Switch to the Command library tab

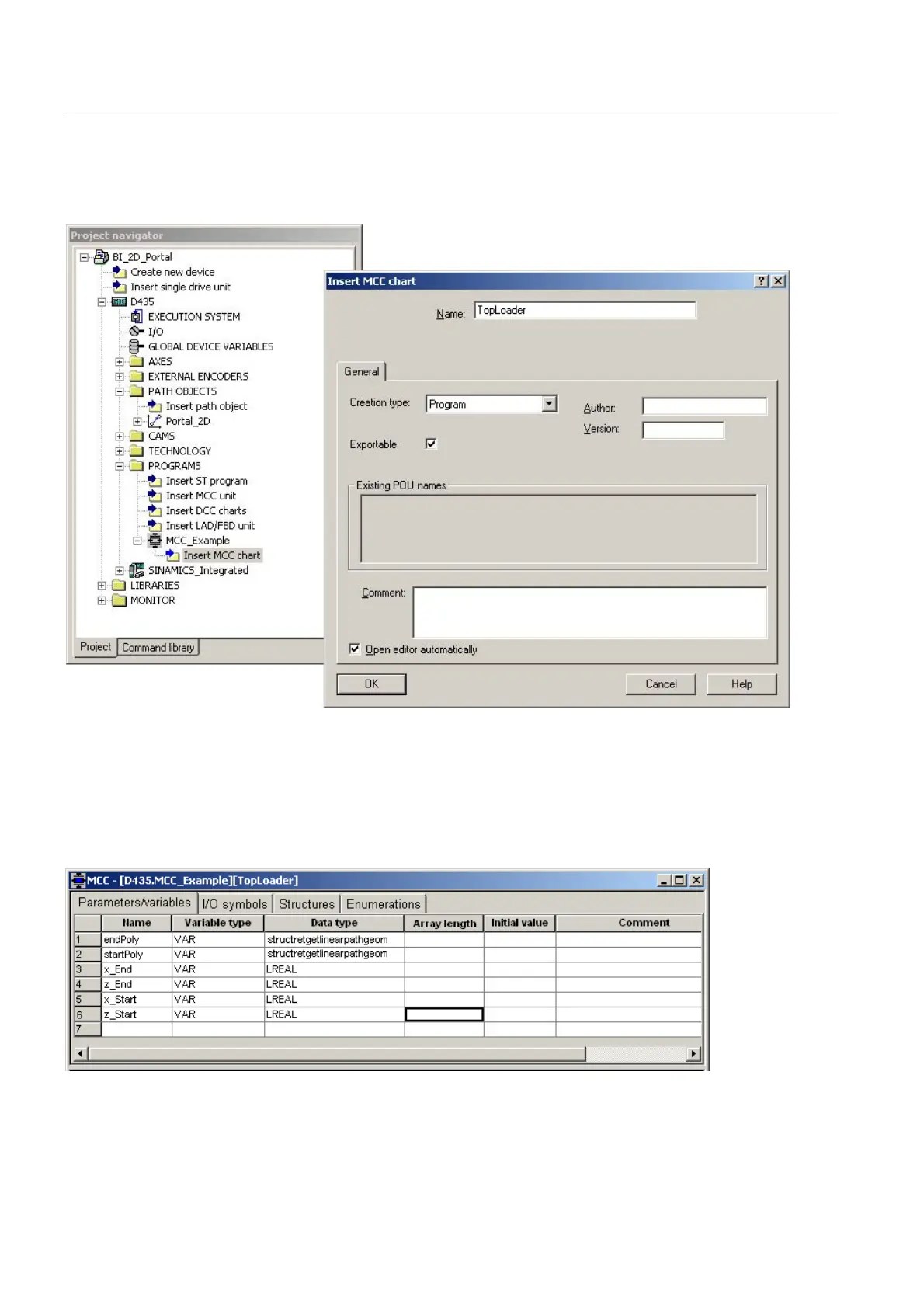click(x=158, y=648)
